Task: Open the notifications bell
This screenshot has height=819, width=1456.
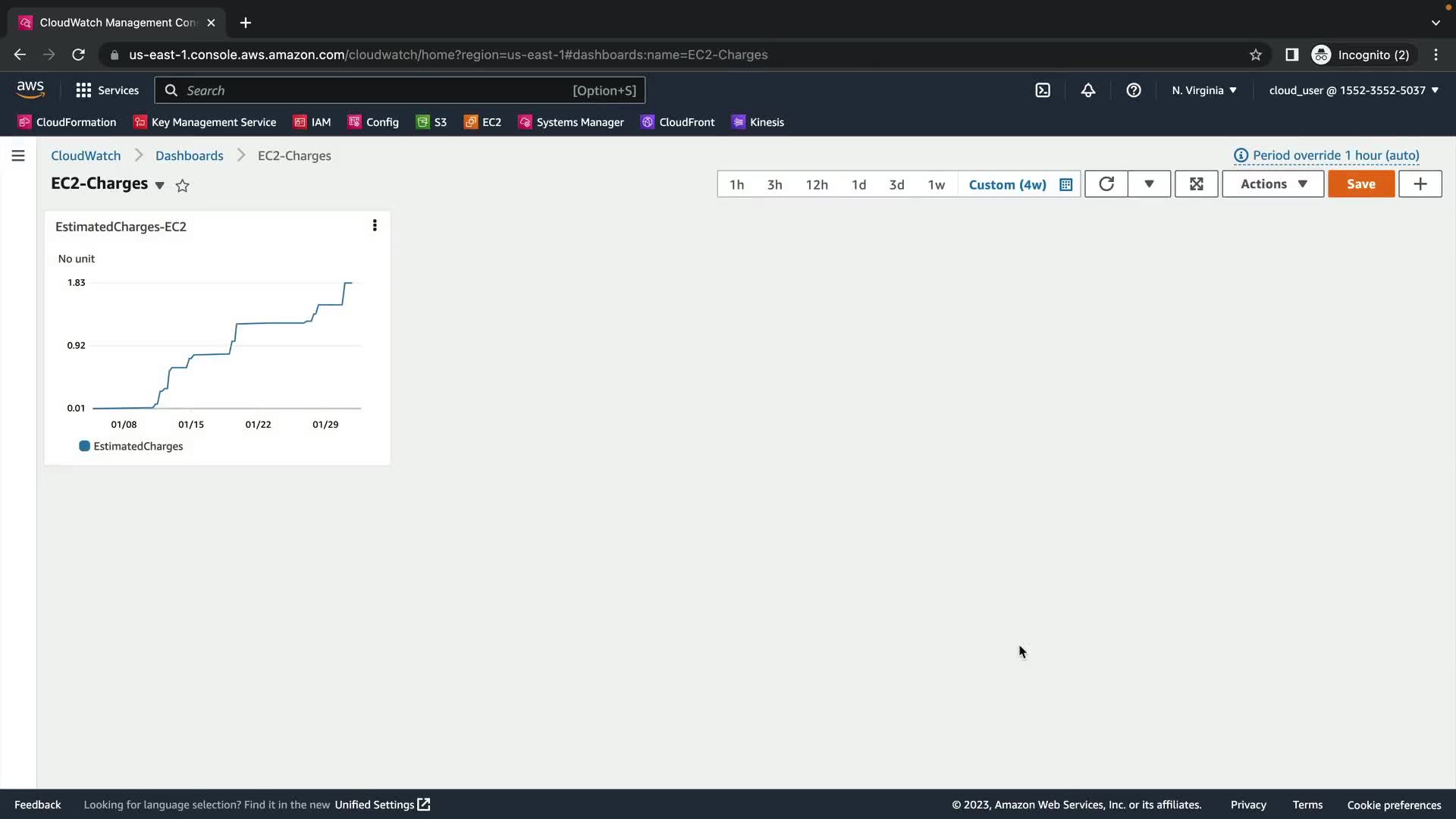Action: tap(1088, 90)
